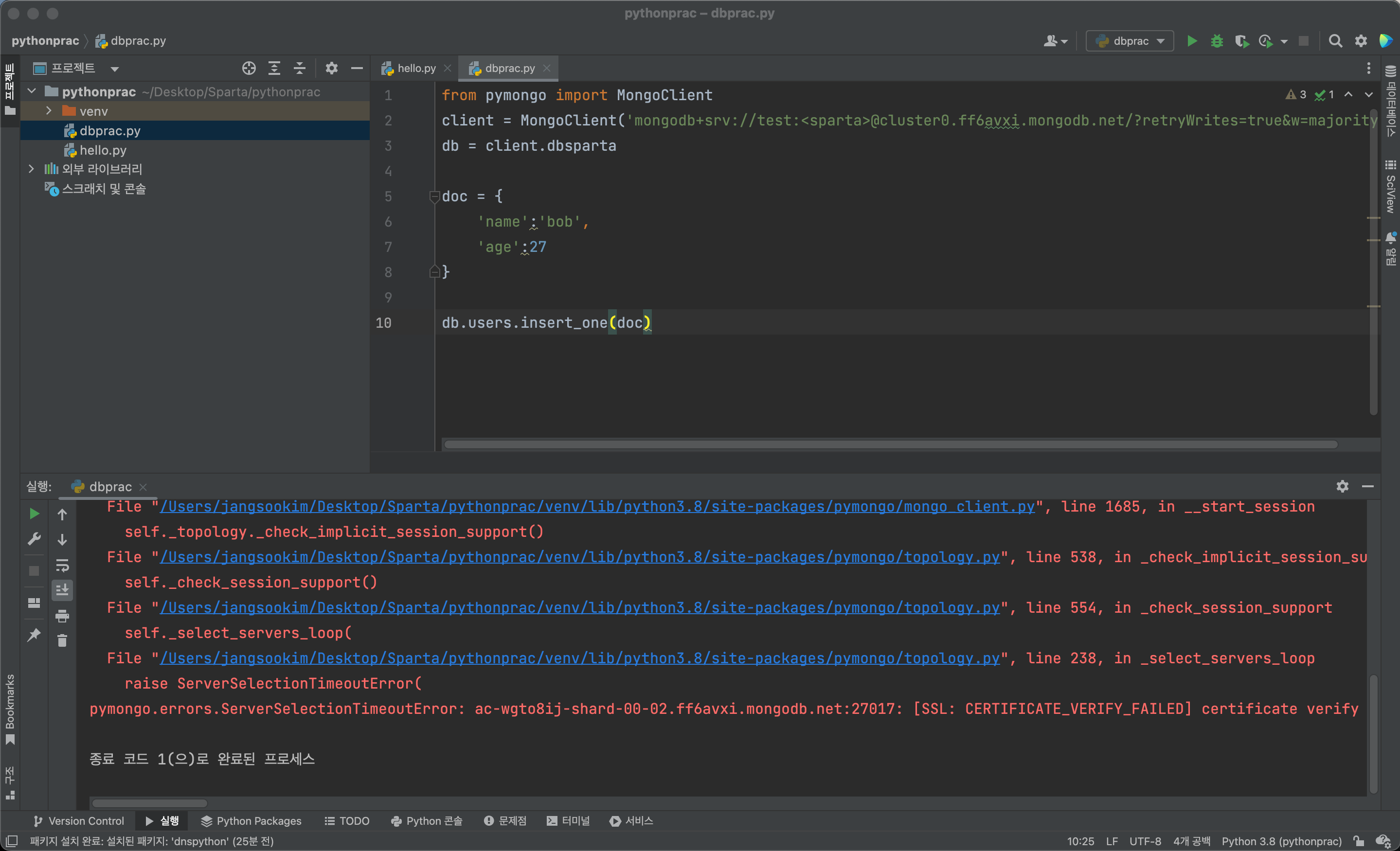This screenshot has width=1400, height=851.
Task: Open the profiler run icon
Action: [x=1265, y=41]
